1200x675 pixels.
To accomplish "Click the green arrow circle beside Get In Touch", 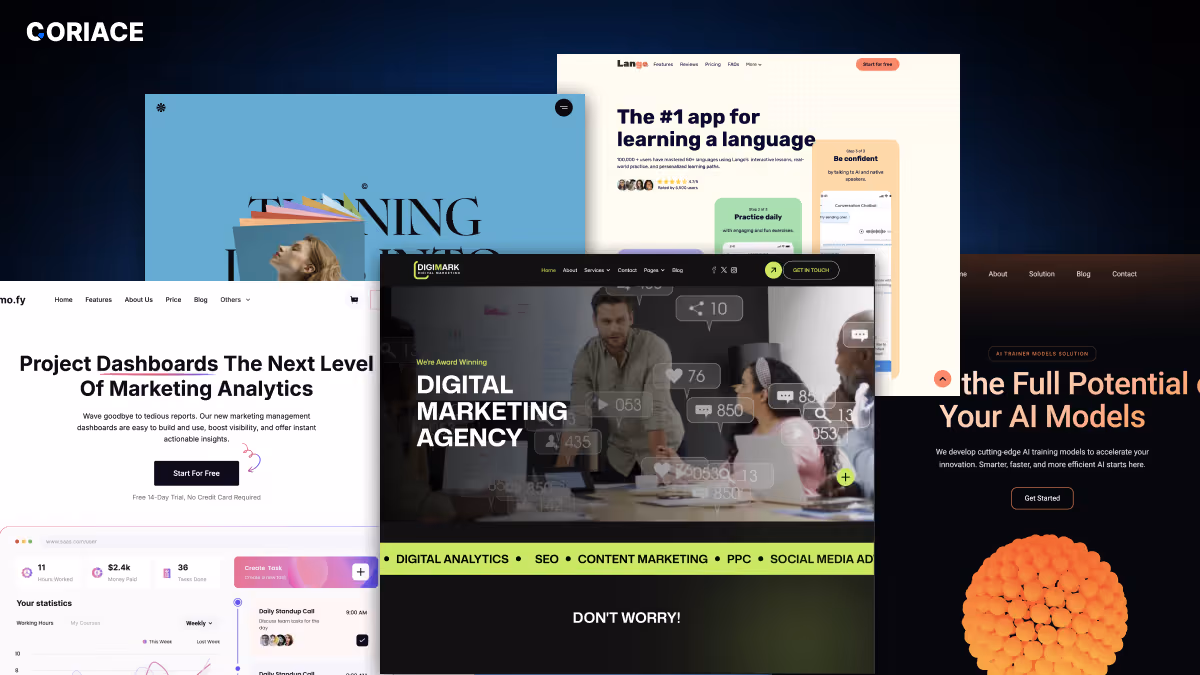I will click(x=773, y=270).
